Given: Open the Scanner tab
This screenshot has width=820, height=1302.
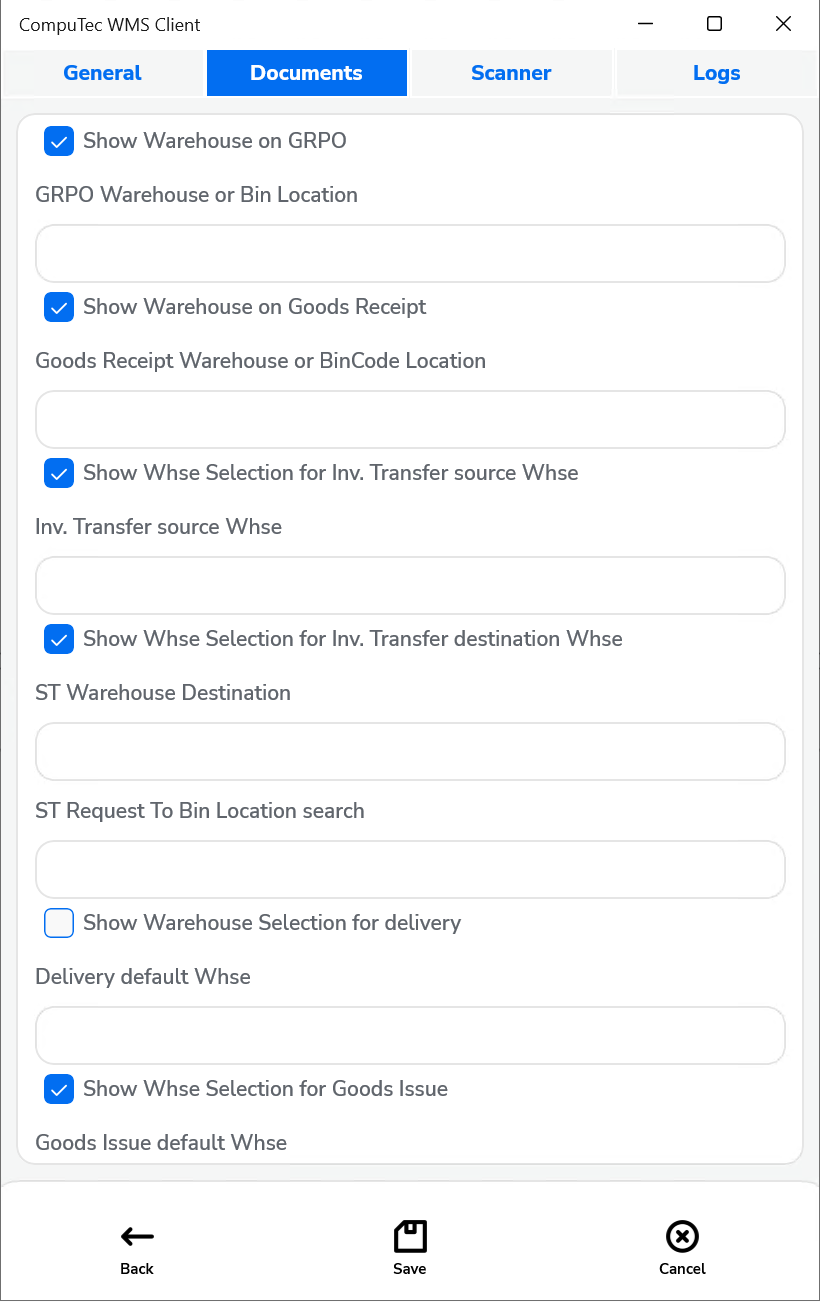Looking at the screenshot, I should [510, 72].
